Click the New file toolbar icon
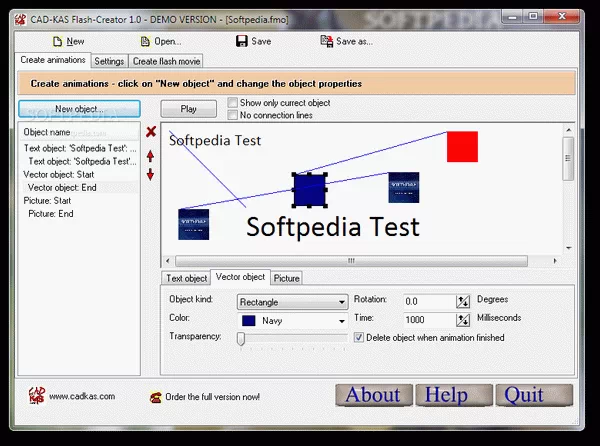Viewport: 600px width, 446px height. pyautogui.click(x=53, y=41)
